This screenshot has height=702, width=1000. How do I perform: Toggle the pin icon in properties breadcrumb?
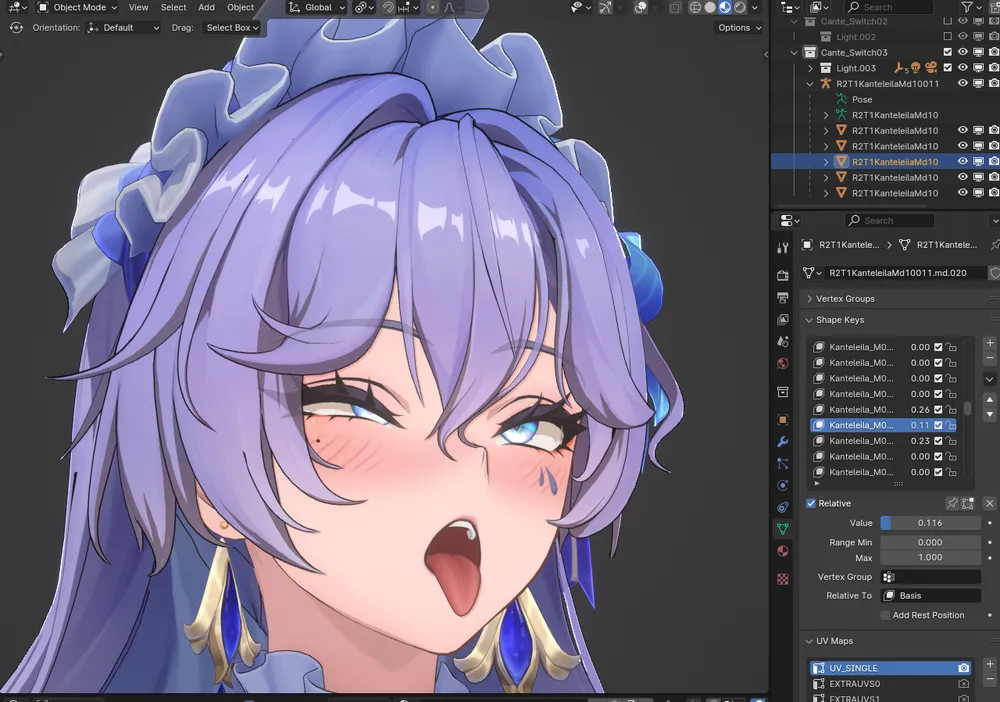tap(994, 245)
